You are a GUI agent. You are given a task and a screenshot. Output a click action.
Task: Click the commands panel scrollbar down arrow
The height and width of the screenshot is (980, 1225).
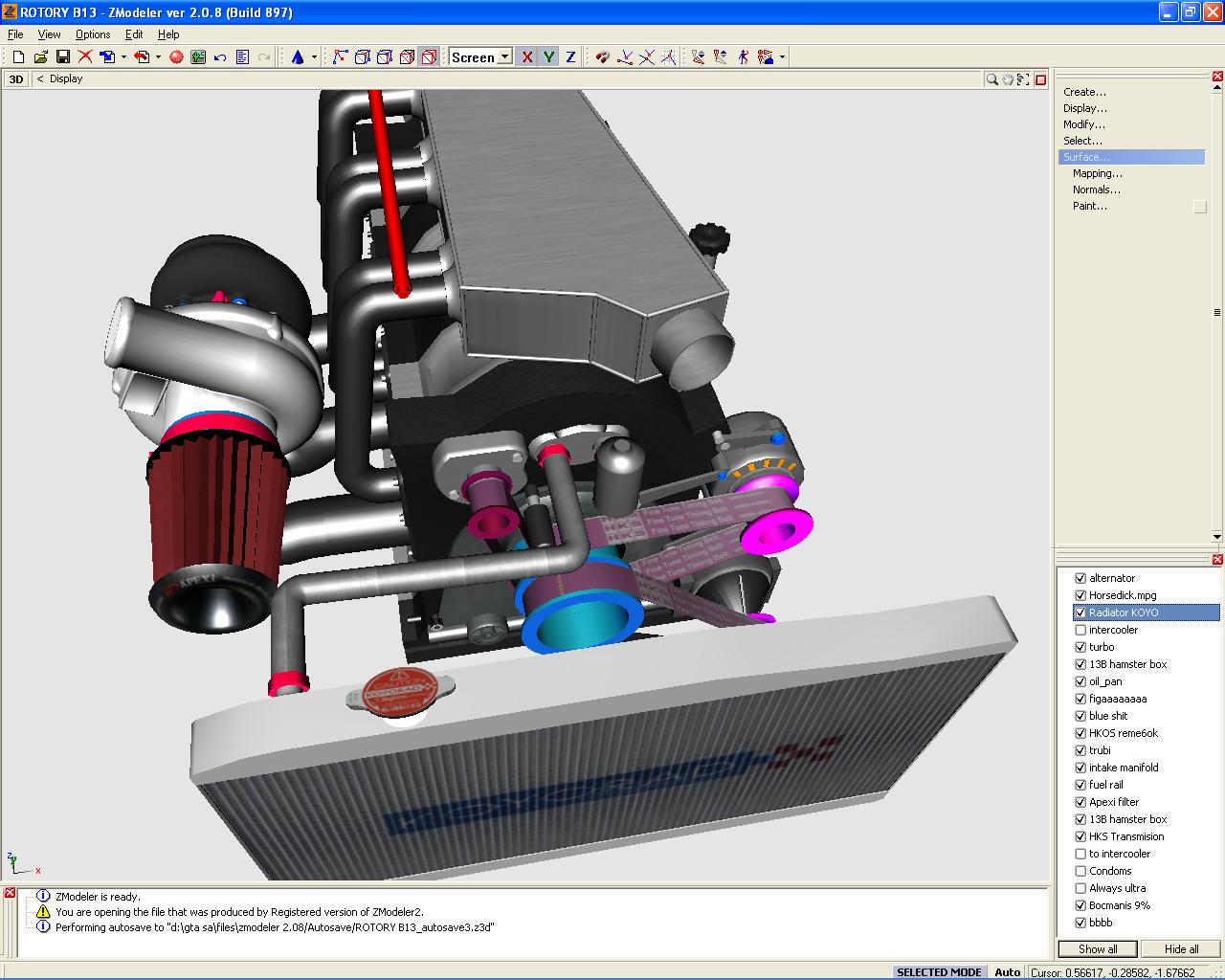tap(1217, 537)
